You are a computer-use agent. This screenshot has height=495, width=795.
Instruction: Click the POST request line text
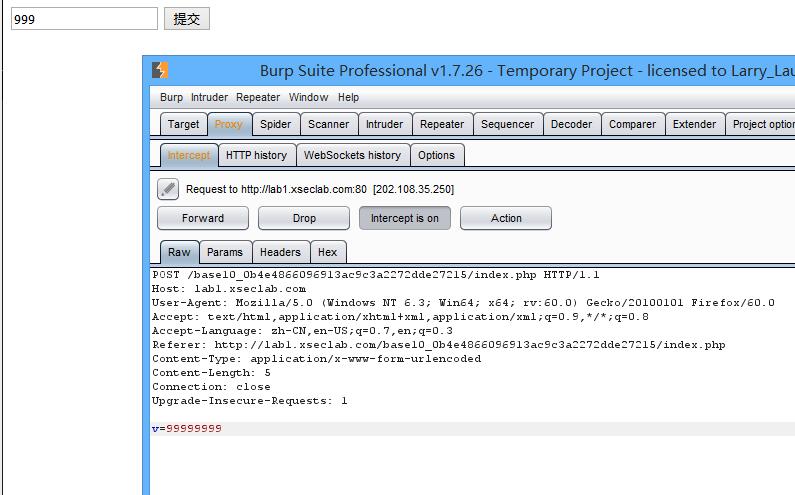(376, 275)
